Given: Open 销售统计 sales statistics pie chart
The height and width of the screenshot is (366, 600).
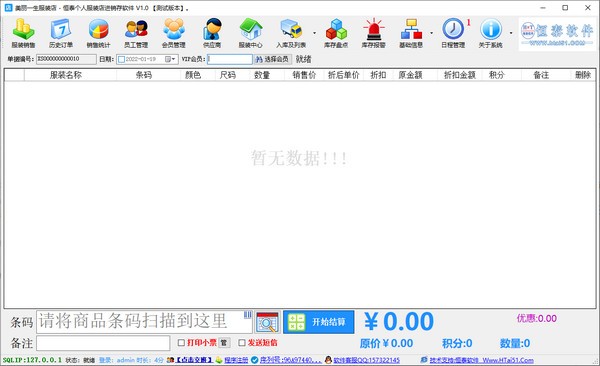Looking at the screenshot, I should point(98,33).
